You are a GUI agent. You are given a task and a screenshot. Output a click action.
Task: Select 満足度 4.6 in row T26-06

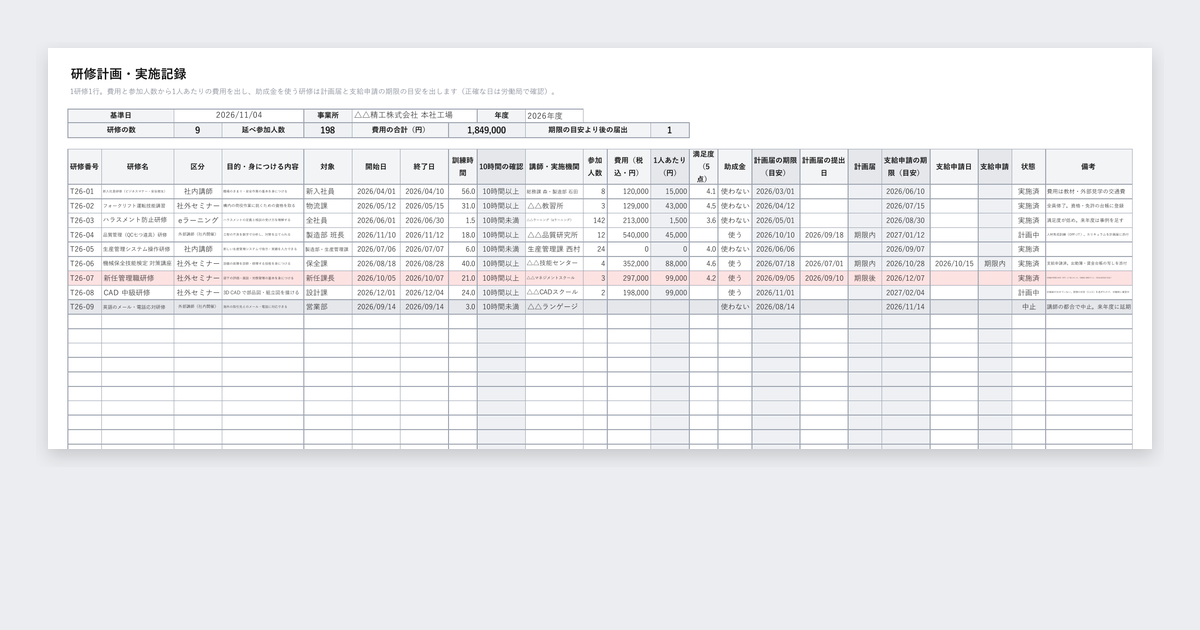(704, 264)
